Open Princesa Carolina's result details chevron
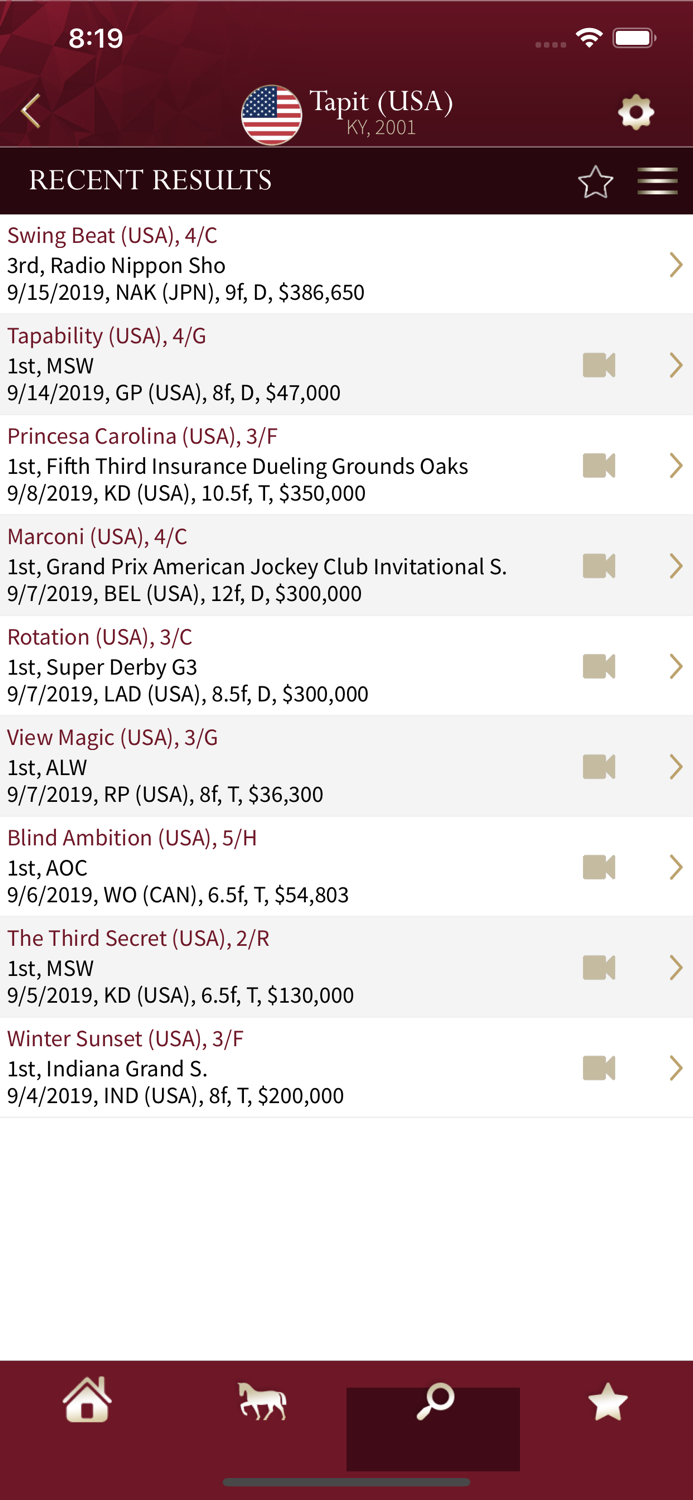 pos(675,465)
